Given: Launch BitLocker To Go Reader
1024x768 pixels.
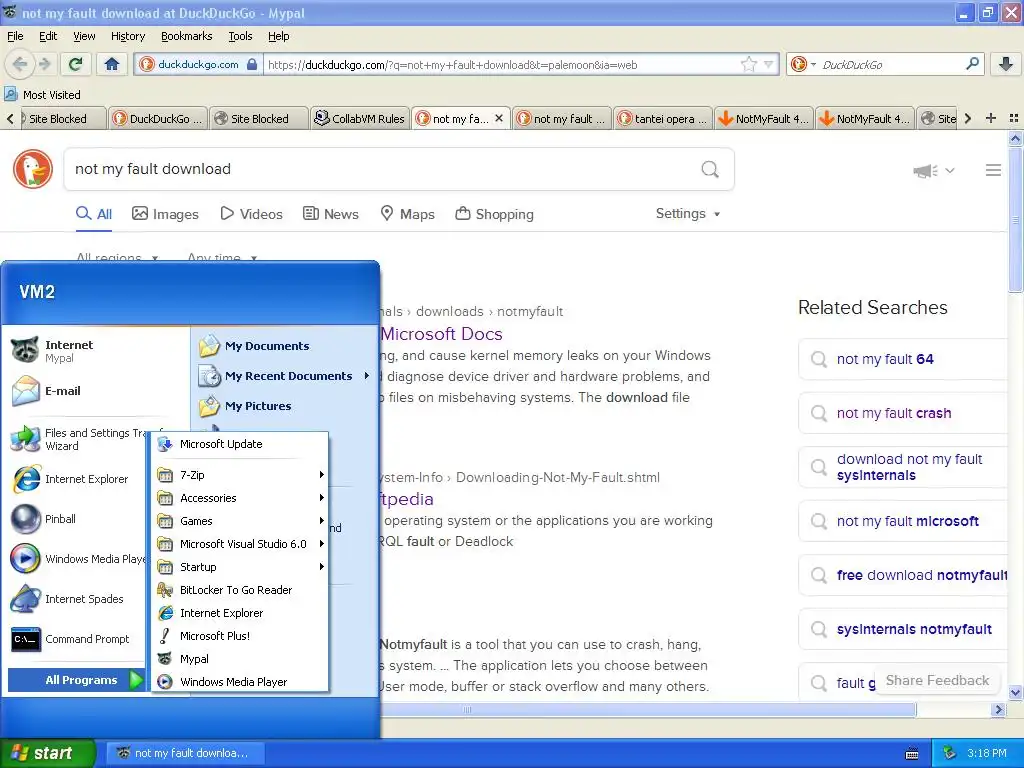Looking at the screenshot, I should 240,590.
